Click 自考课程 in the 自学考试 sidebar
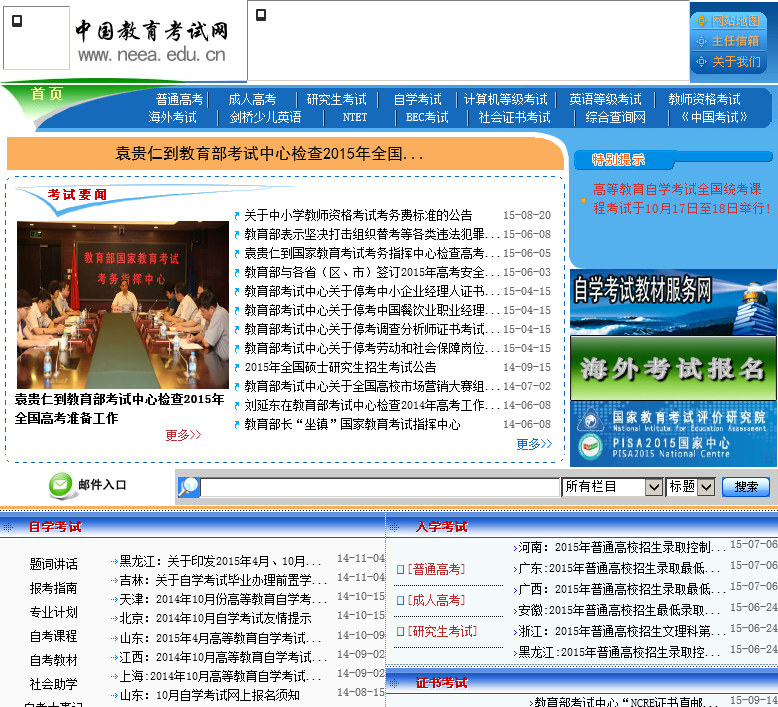This screenshot has height=707, width=778. click(x=54, y=637)
